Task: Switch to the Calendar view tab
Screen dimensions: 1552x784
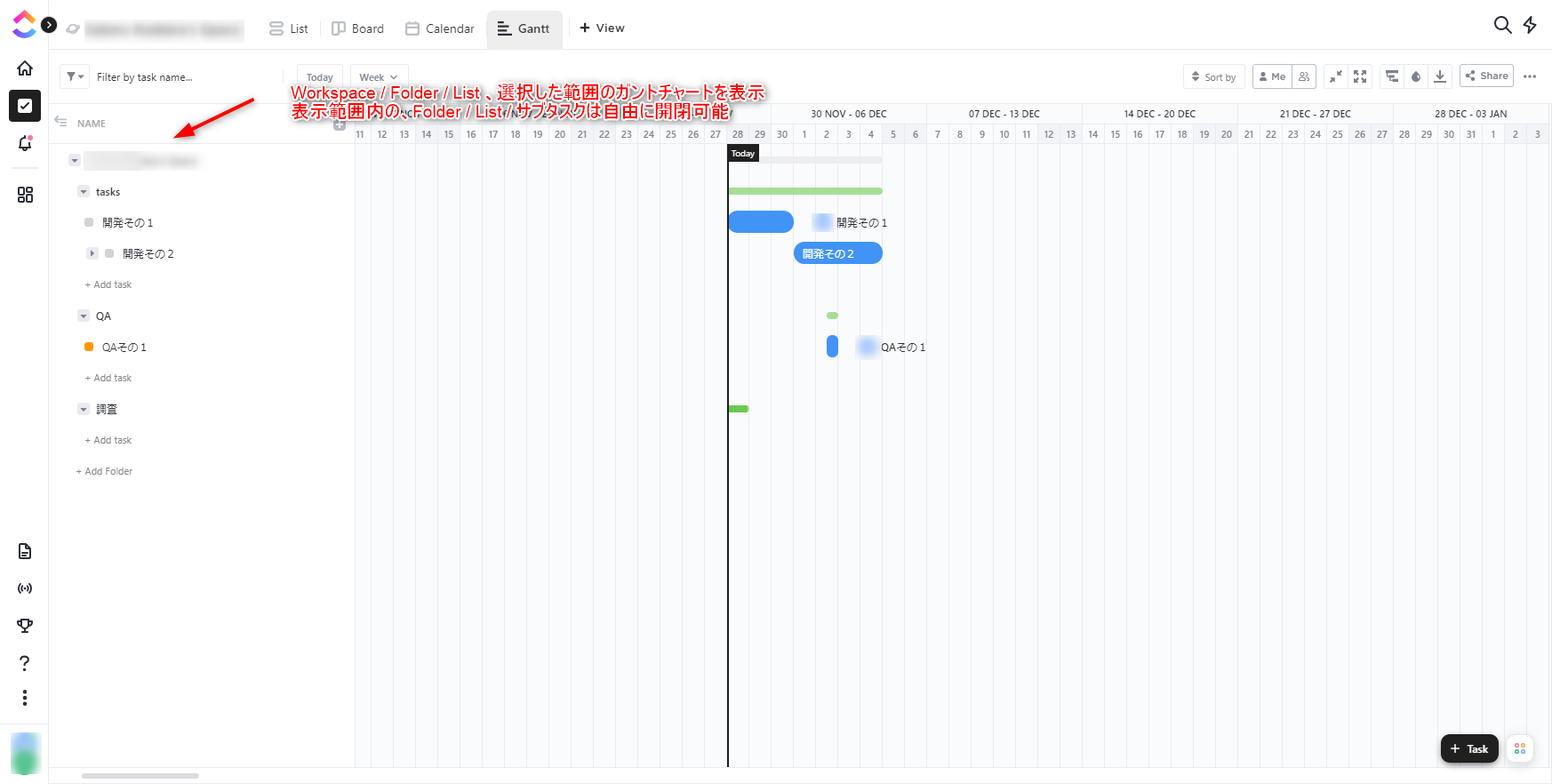Action: [x=440, y=28]
